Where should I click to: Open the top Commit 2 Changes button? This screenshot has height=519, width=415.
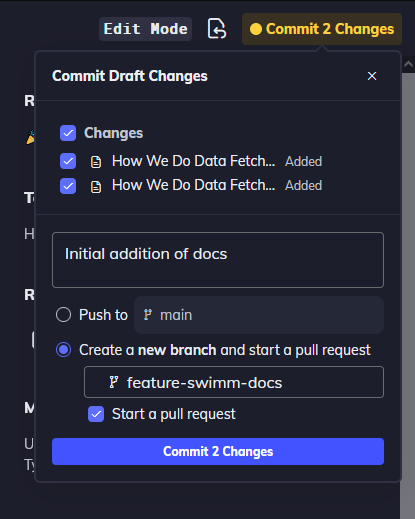click(322, 29)
